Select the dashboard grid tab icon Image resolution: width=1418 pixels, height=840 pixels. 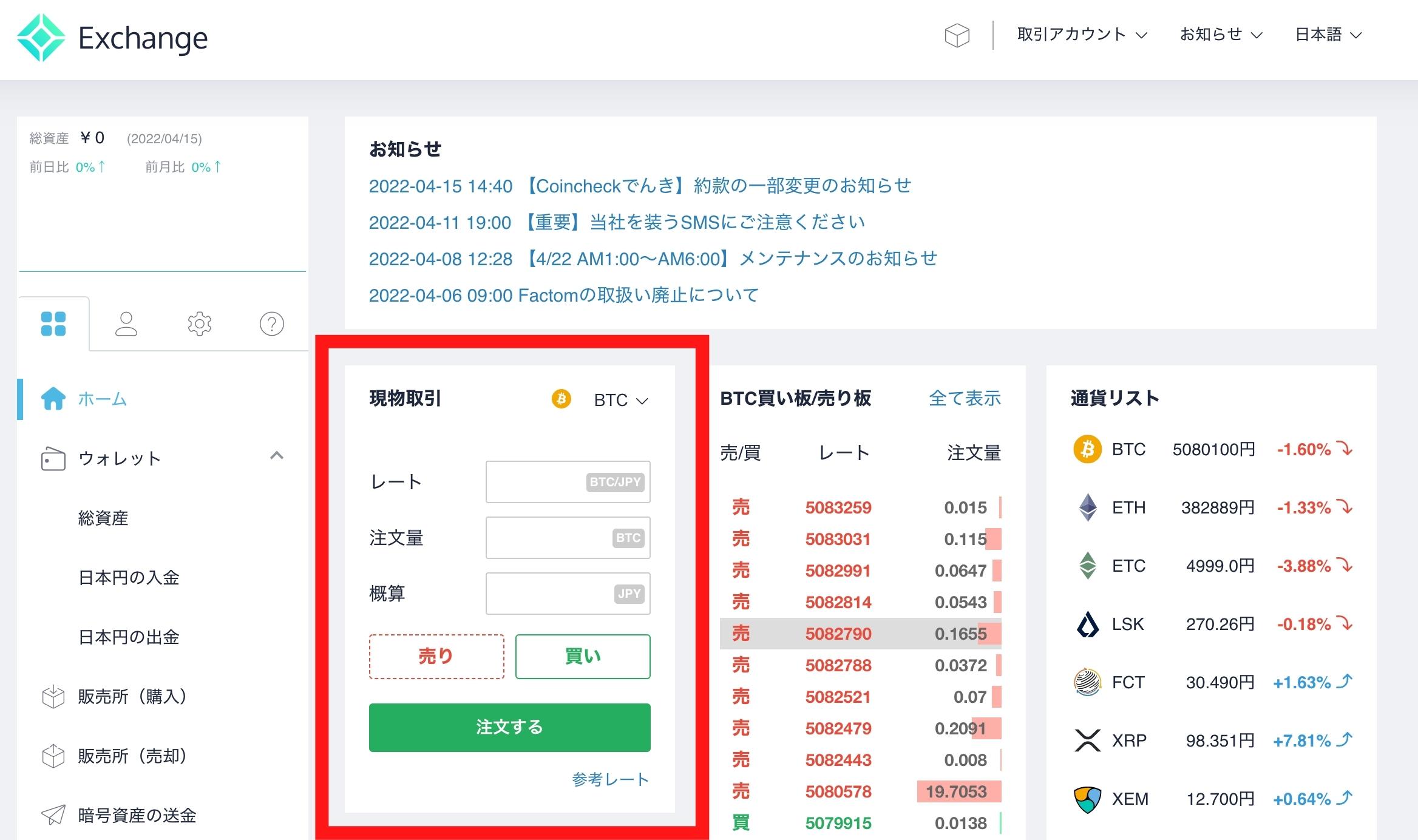pyautogui.click(x=53, y=323)
